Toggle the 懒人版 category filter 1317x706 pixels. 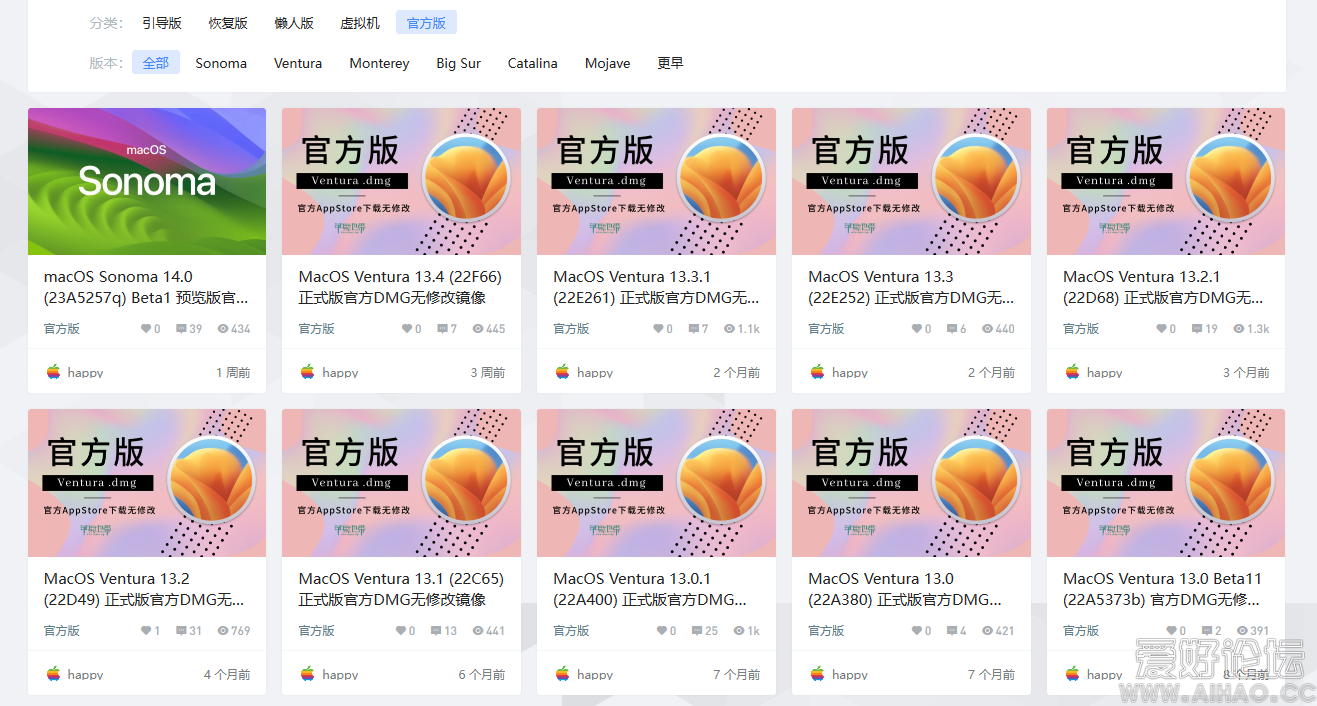[294, 22]
